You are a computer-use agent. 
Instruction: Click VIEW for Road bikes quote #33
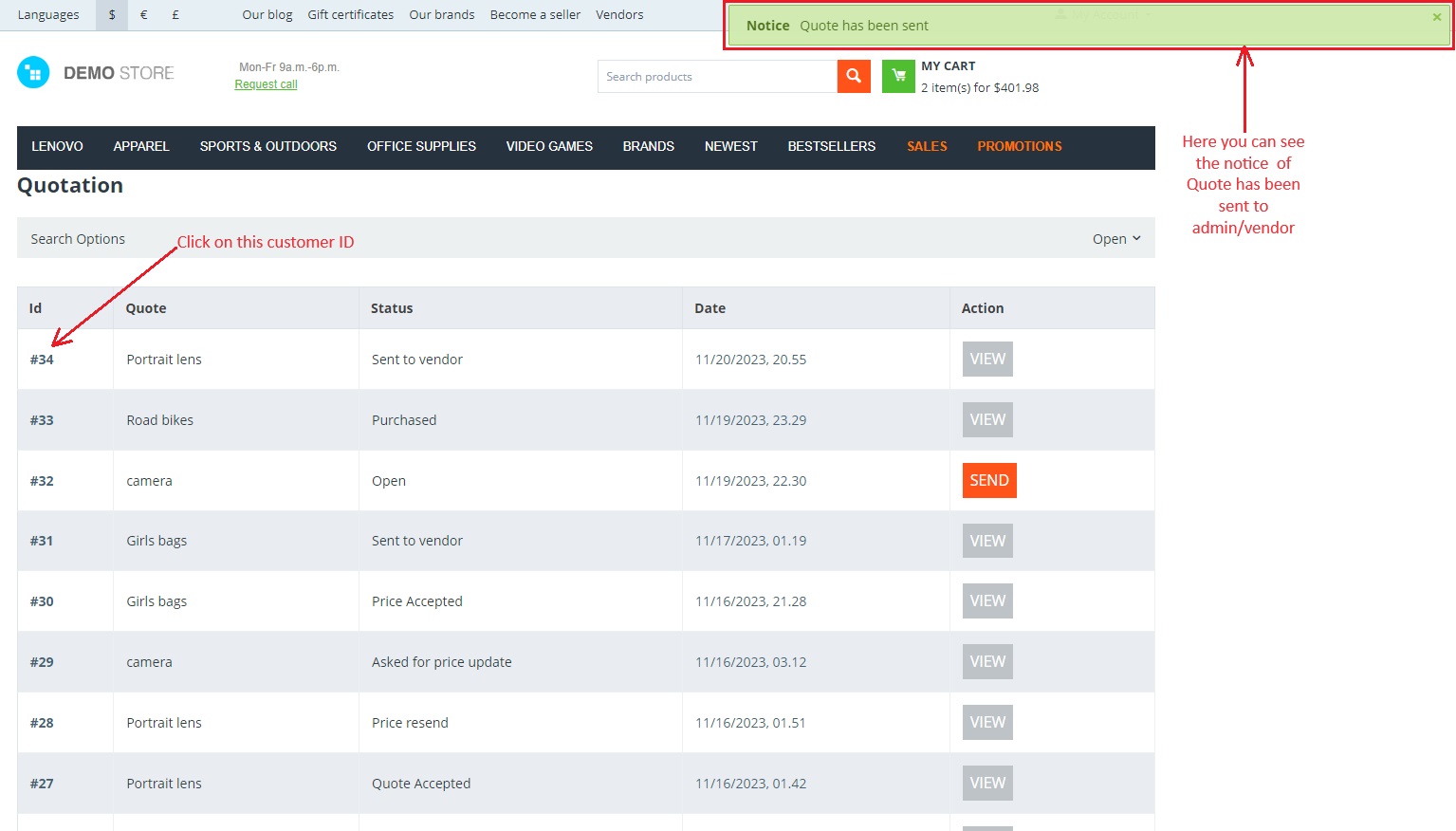tap(987, 419)
